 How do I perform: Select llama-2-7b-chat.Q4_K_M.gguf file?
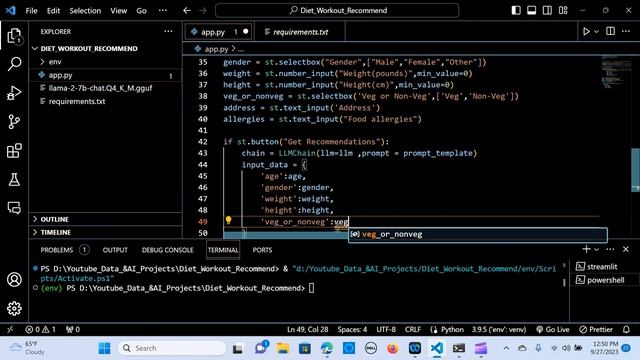pyautogui.click(x=100, y=88)
